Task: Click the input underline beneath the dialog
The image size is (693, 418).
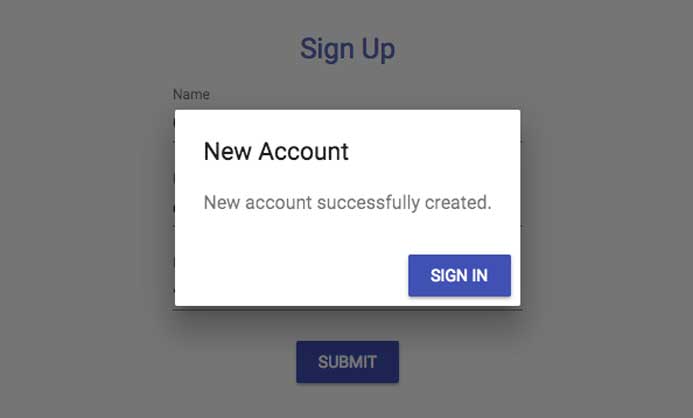Action: pyautogui.click(x=347, y=309)
